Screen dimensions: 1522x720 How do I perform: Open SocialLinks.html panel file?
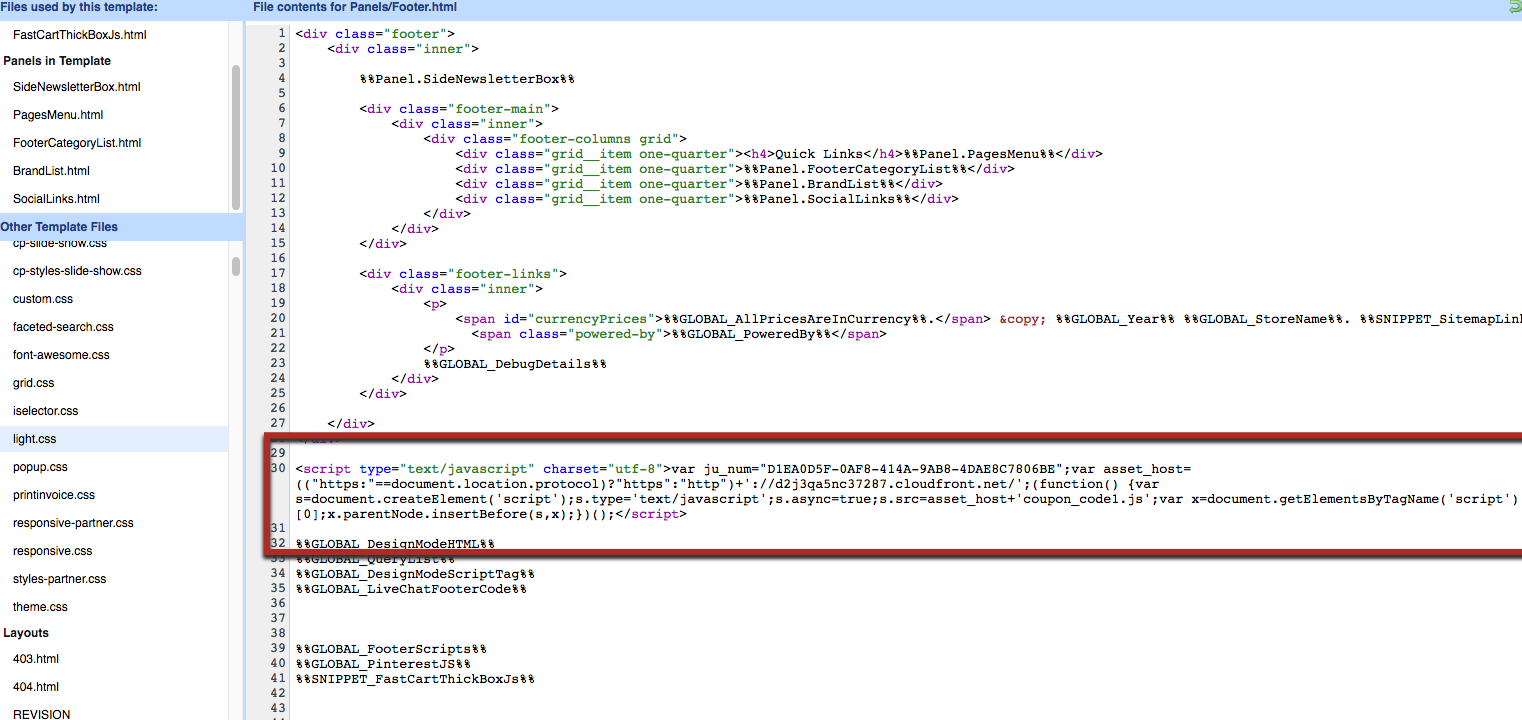click(x=56, y=198)
